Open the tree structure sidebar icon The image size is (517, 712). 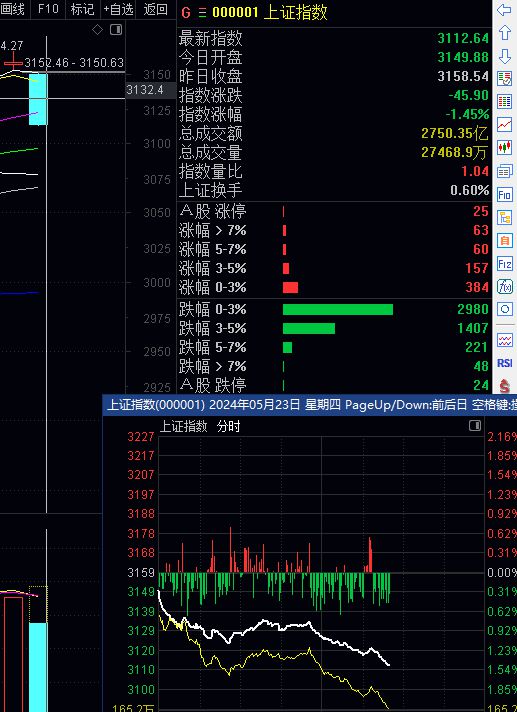[505, 218]
